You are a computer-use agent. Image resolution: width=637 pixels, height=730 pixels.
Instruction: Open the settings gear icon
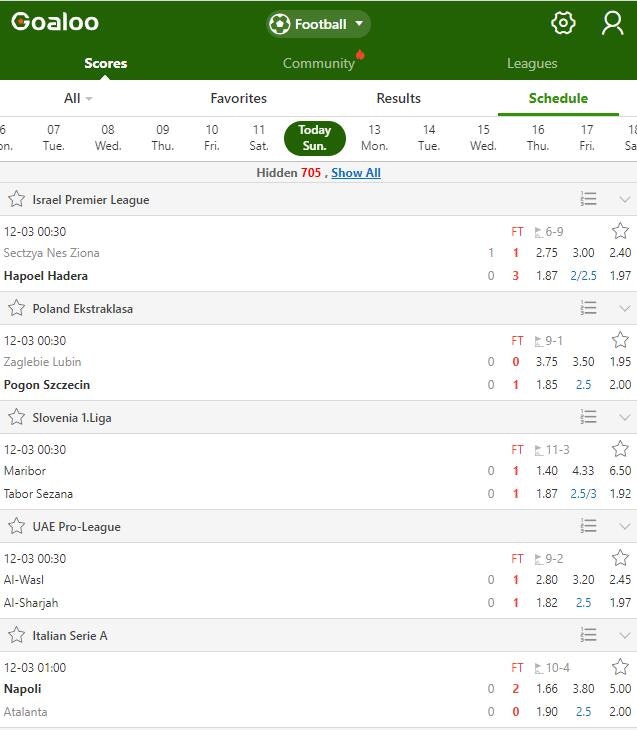pos(563,23)
